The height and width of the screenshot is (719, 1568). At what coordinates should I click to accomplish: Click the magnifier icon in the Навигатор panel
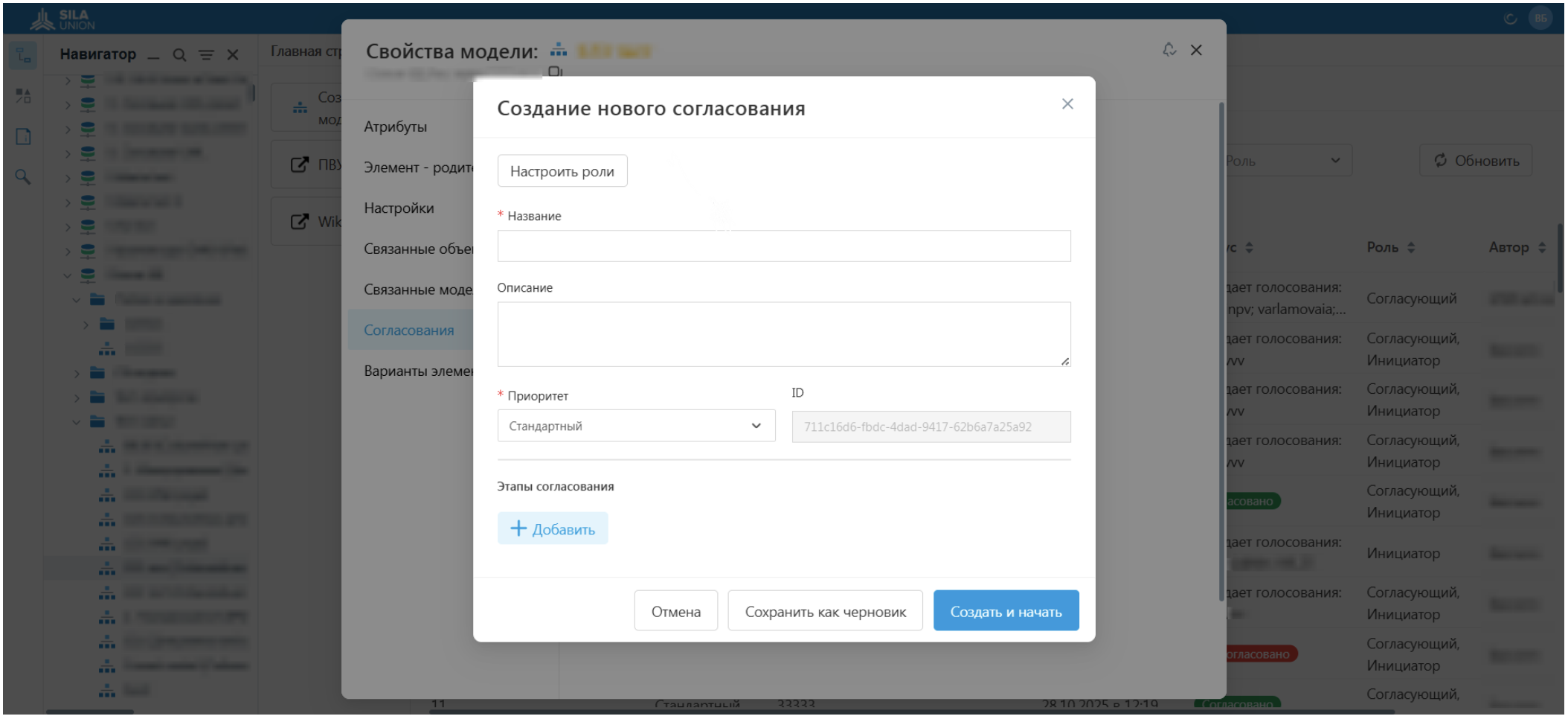pos(180,54)
